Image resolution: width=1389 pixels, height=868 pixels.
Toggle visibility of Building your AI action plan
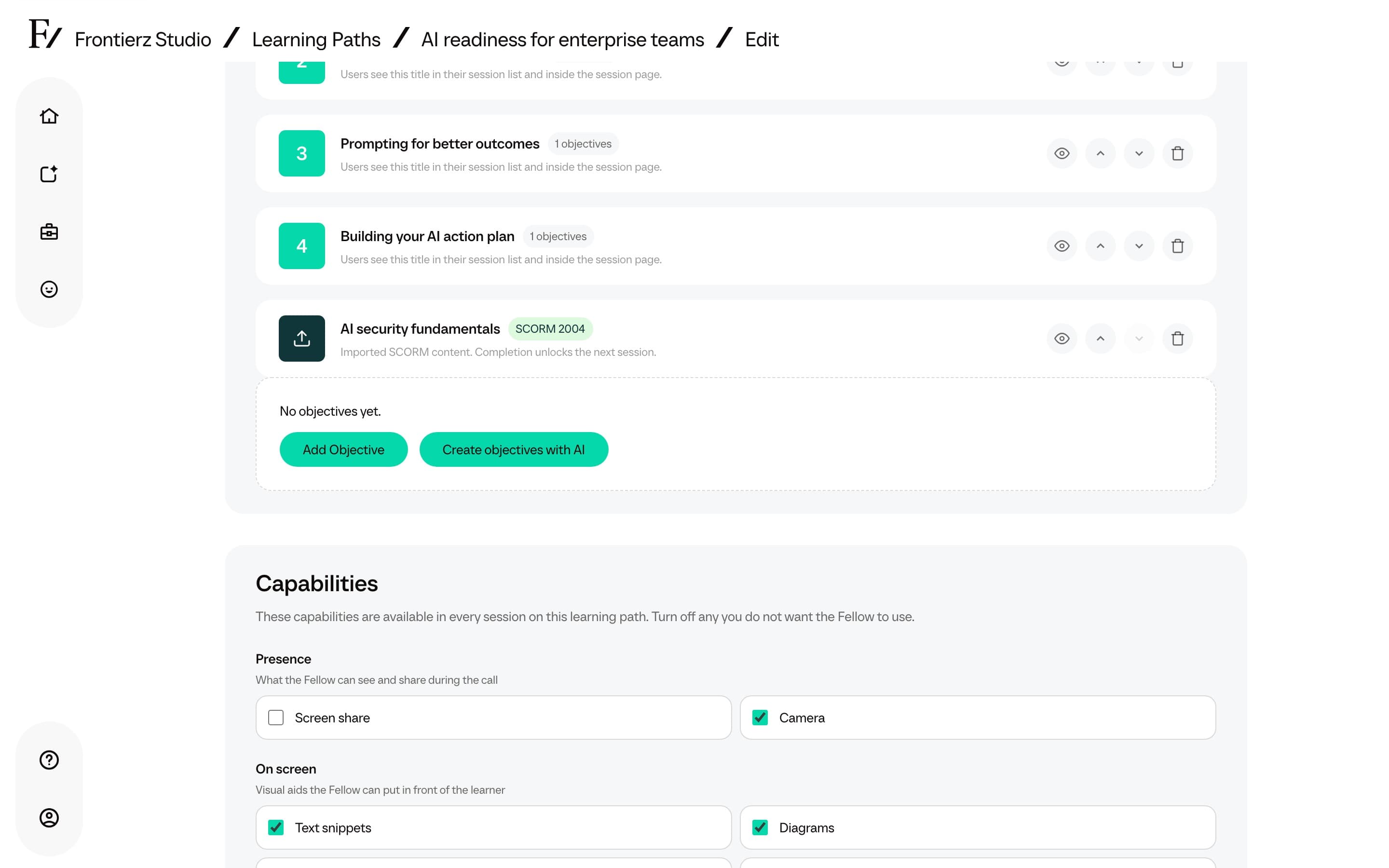pyautogui.click(x=1062, y=246)
